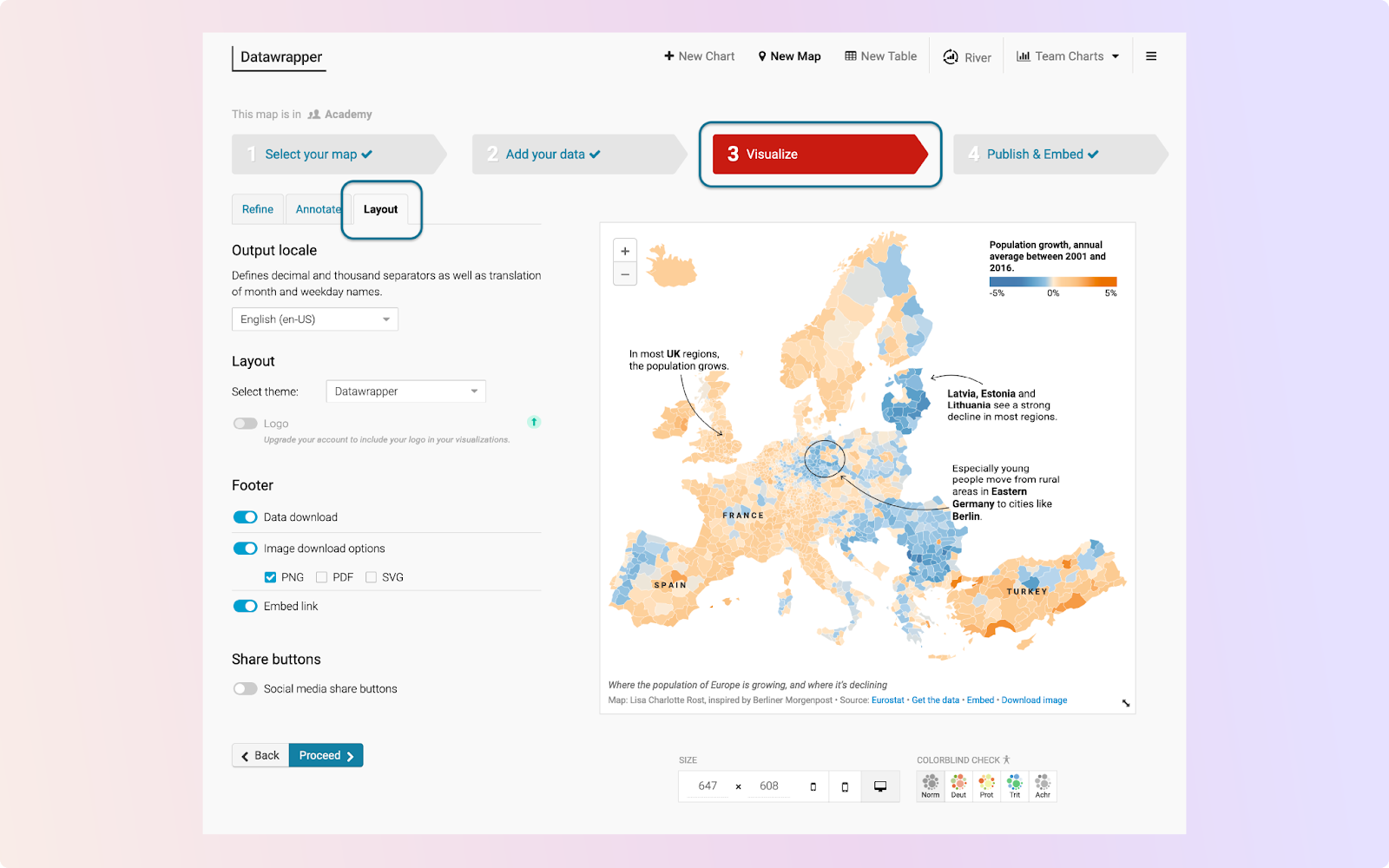Switch to the Annotate tab

point(318,209)
